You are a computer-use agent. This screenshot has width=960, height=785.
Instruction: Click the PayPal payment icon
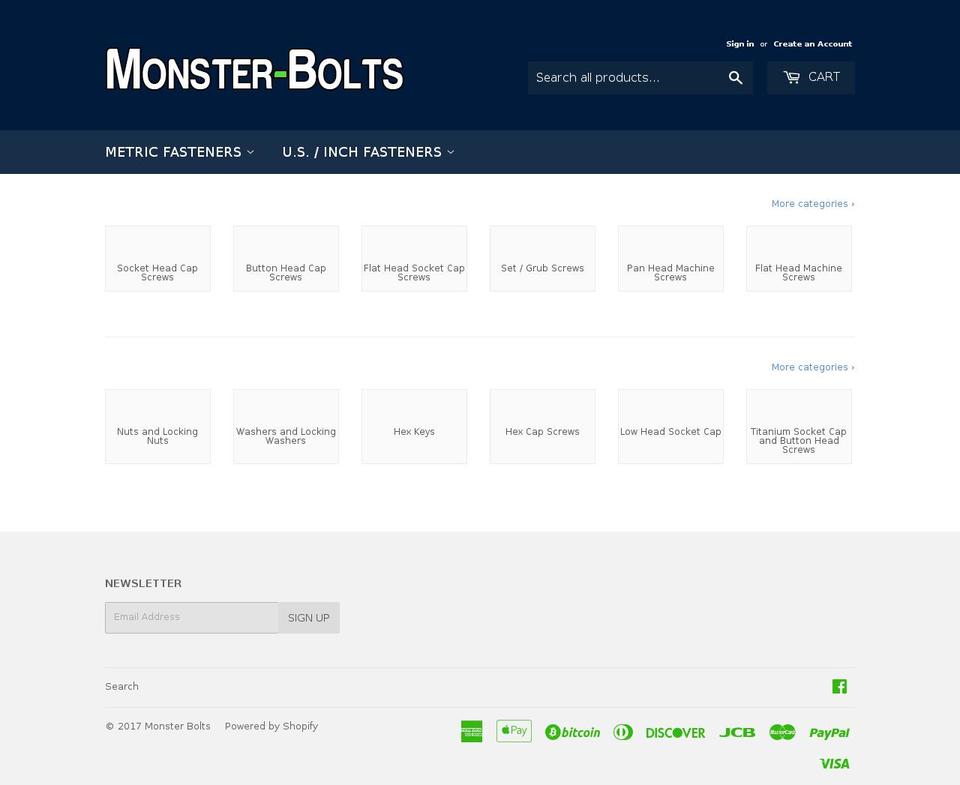[x=829, y=733]
